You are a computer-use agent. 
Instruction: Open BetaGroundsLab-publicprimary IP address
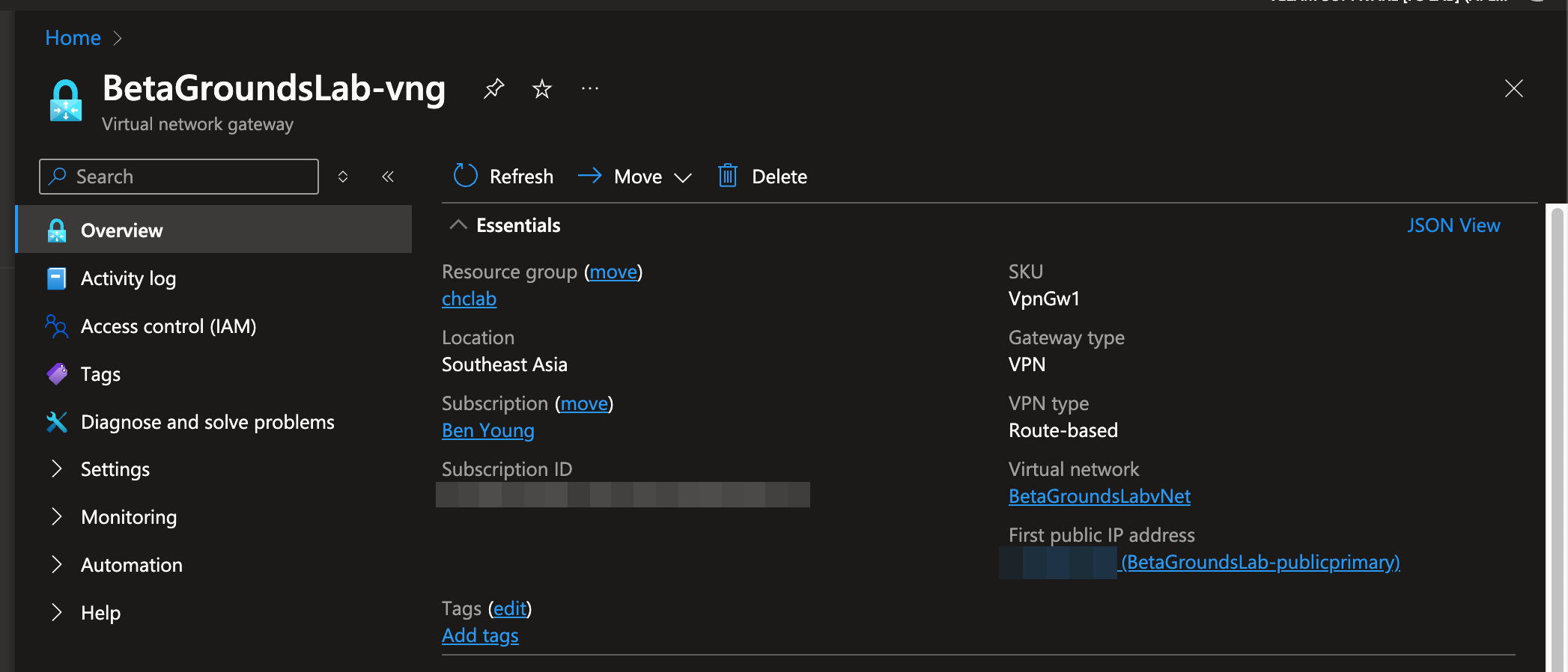click(1260, 562)
